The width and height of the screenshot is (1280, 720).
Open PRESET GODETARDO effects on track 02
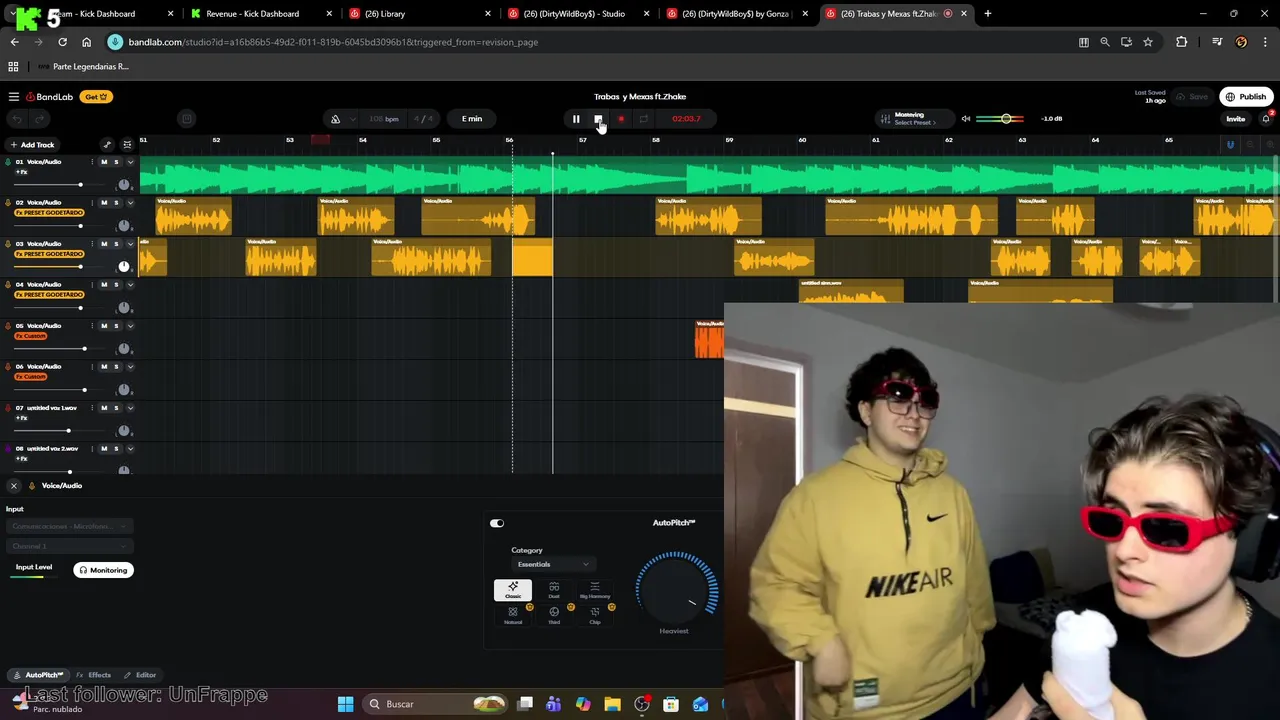[x=49, y=213]
